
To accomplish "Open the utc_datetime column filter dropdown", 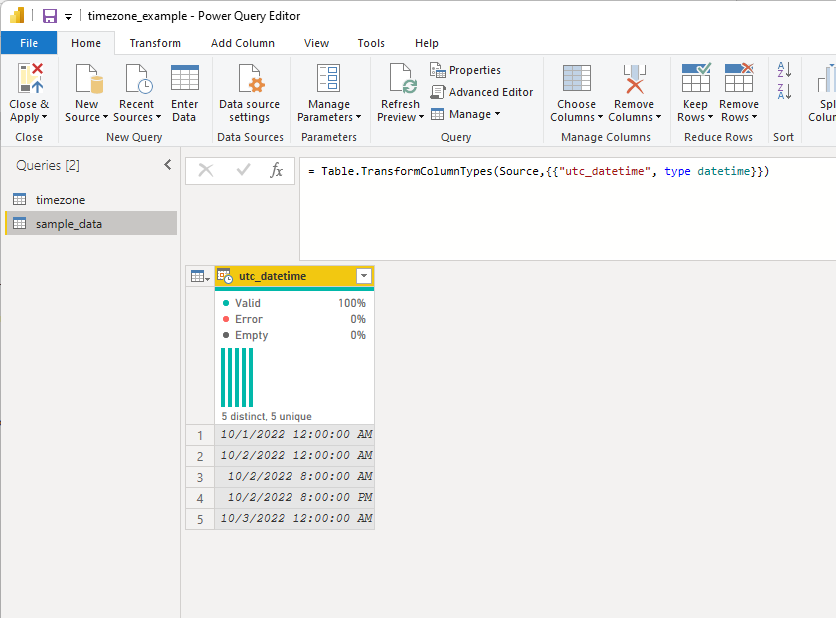I will (x=364, y=276).
